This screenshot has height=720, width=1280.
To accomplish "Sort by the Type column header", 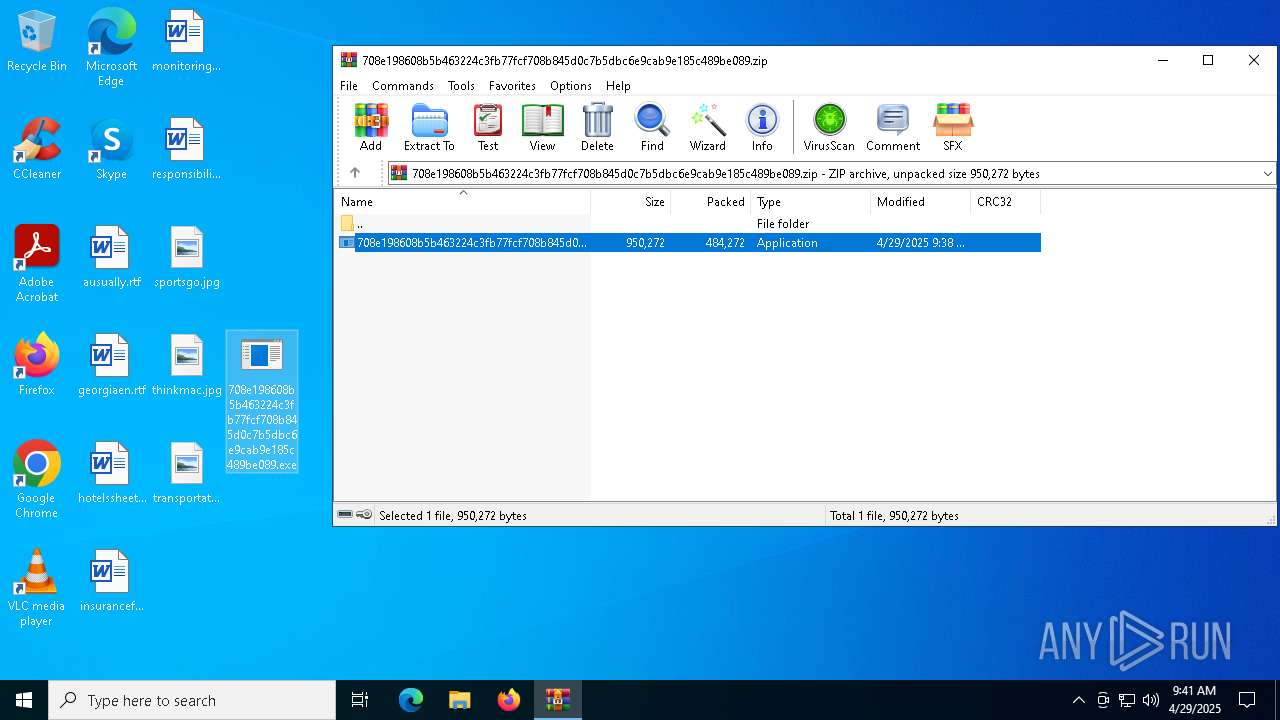I will point(810,202).
